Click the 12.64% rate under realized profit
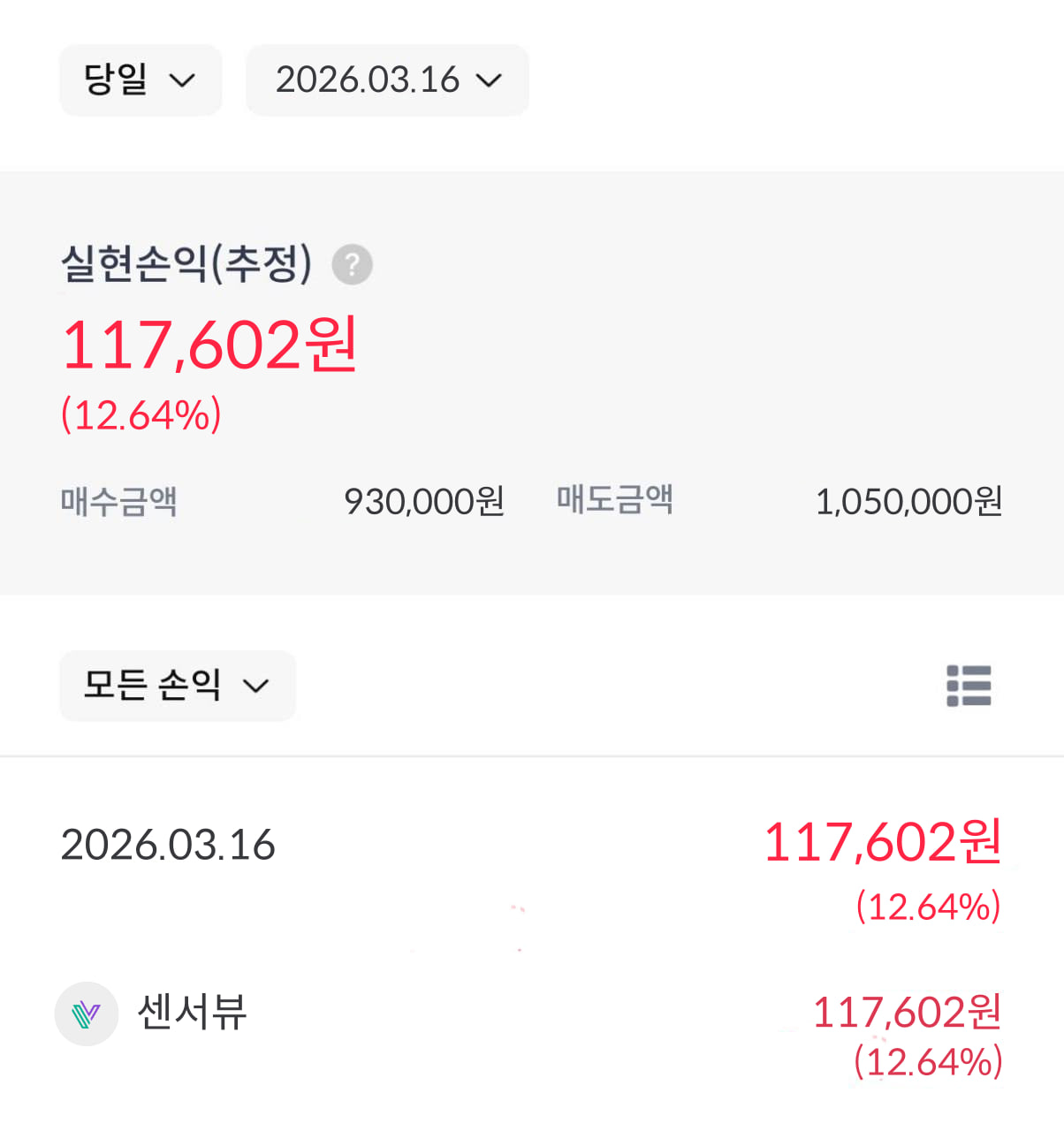Image resolution: width=1064 pixels, height=1131 pixels. pyautogui.click(x=141, y=414)
